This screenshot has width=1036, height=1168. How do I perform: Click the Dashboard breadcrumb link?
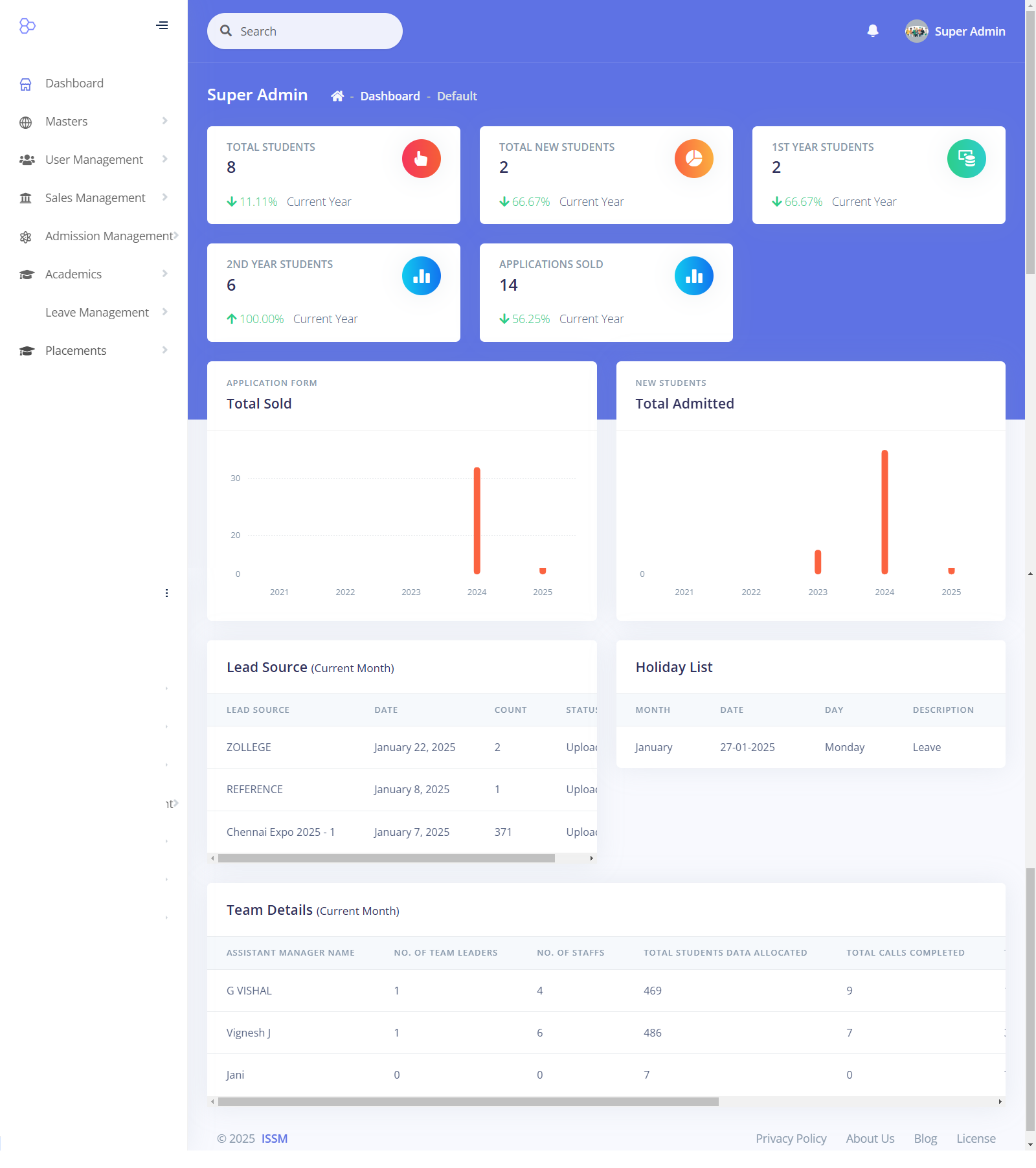pyautogui.click(x=390, y=96)
